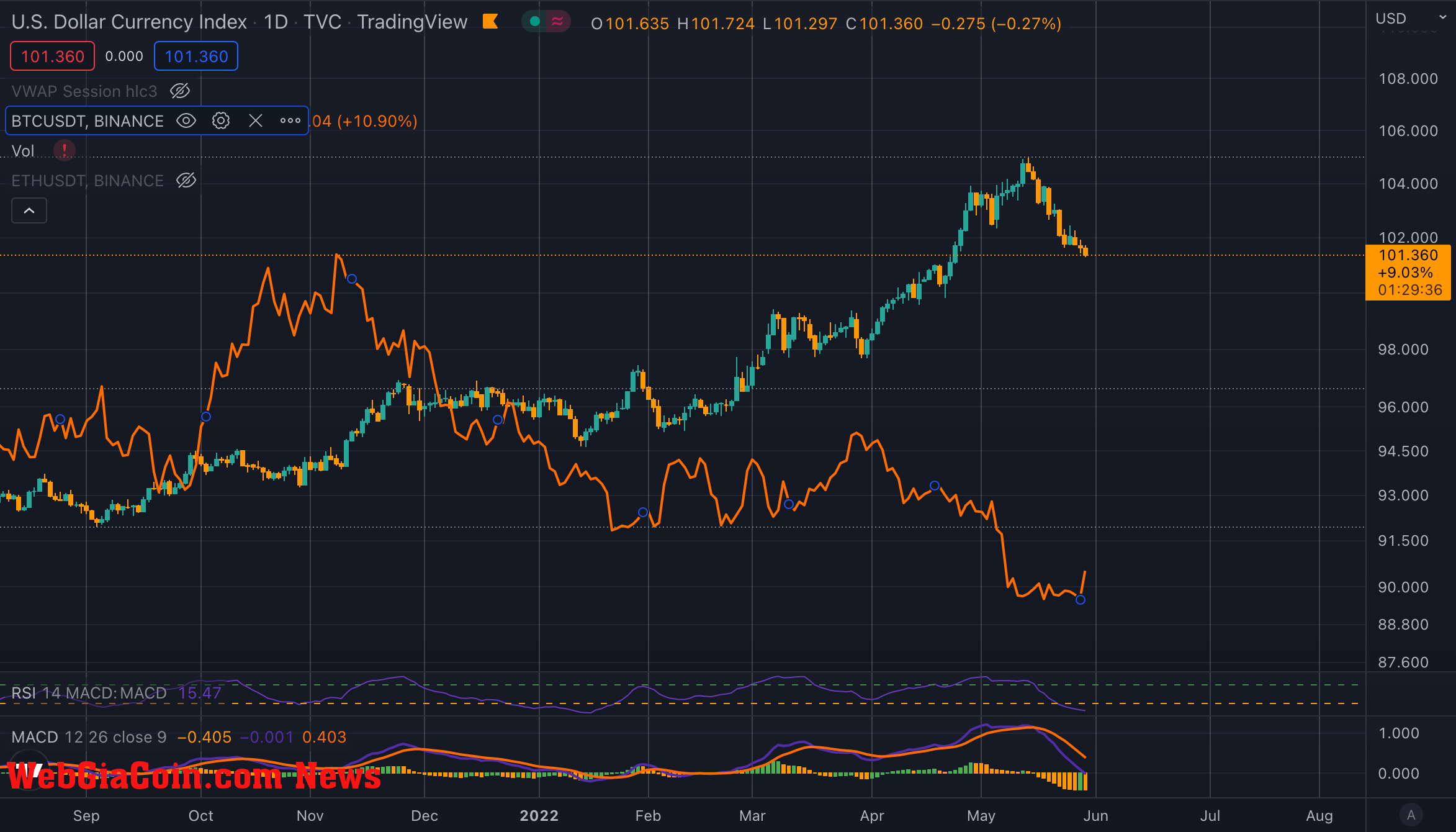Click the Nov label on time axis
Screen dimensions: 1456x832
point(310,815)
